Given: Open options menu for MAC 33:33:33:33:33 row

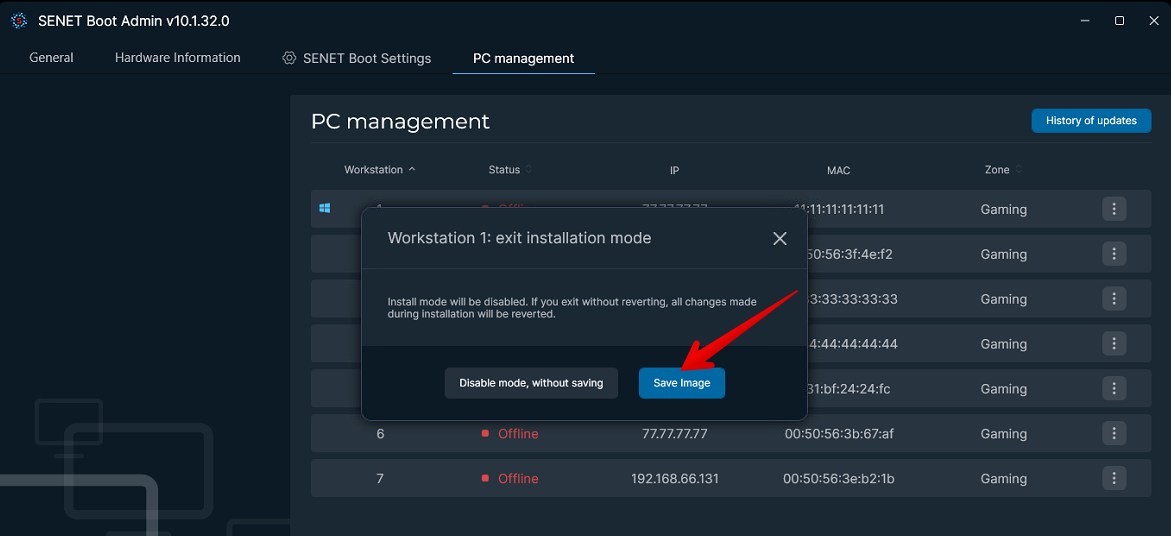Looking at the screenshot, I should pos(1114,299).
